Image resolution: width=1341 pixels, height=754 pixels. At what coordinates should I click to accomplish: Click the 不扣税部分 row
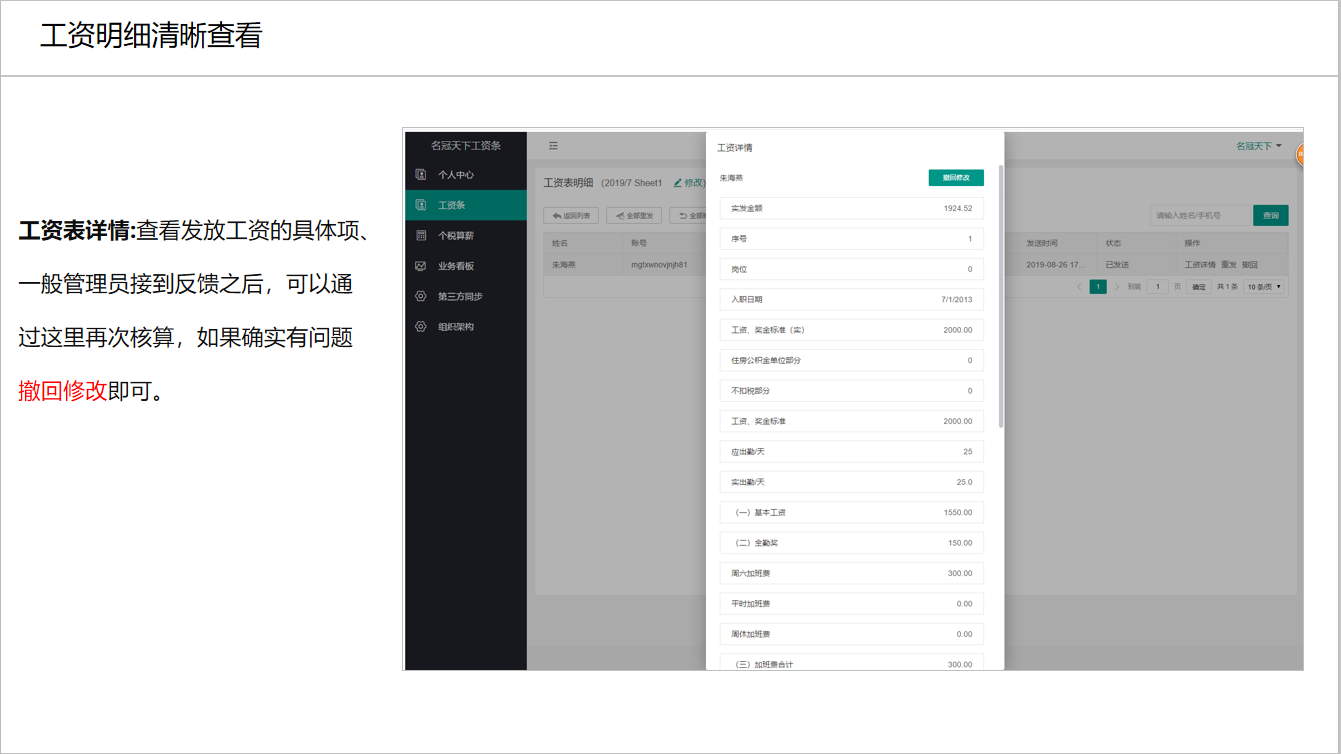[851, 391]
